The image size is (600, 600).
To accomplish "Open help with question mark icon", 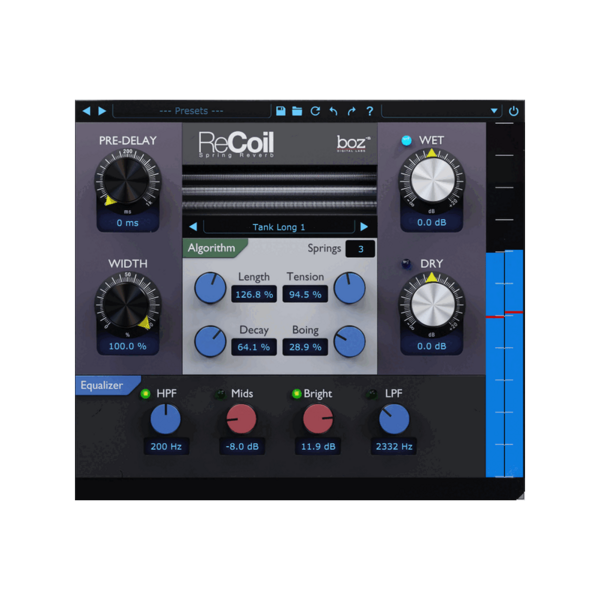I will click(370, 111).
